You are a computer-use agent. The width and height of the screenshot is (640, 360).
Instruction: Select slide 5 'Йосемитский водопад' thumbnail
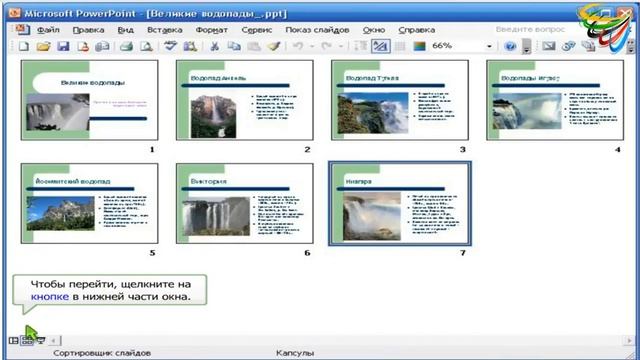(89, 203)
